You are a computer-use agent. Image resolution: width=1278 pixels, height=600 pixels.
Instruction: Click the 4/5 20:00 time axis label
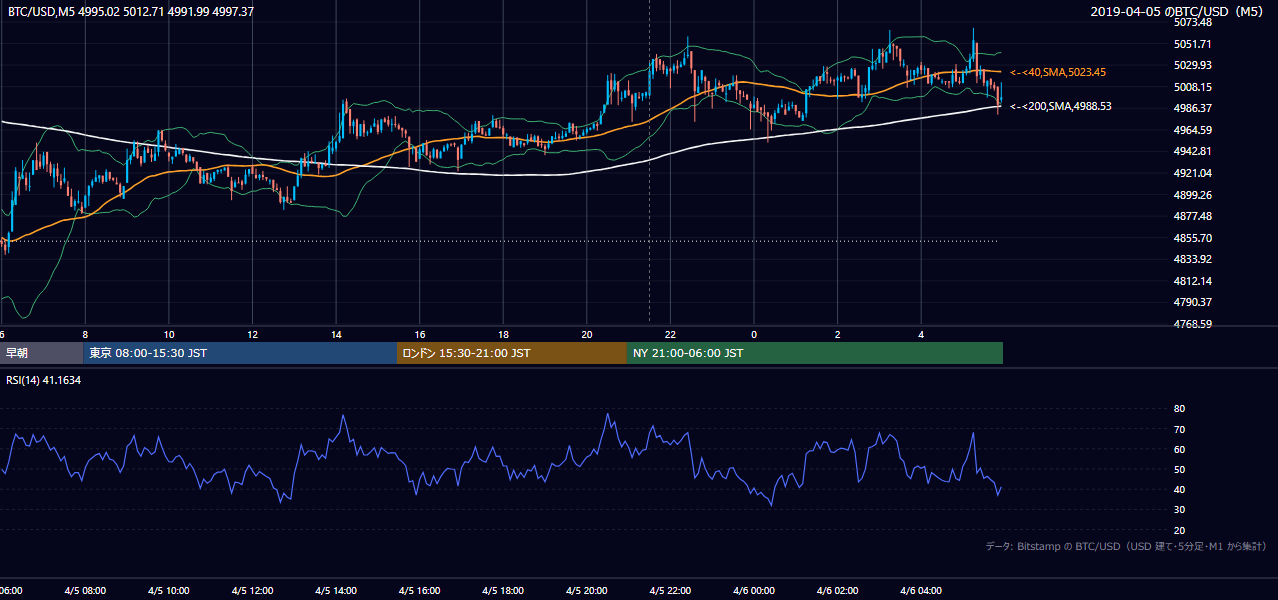tap(587, 591)
